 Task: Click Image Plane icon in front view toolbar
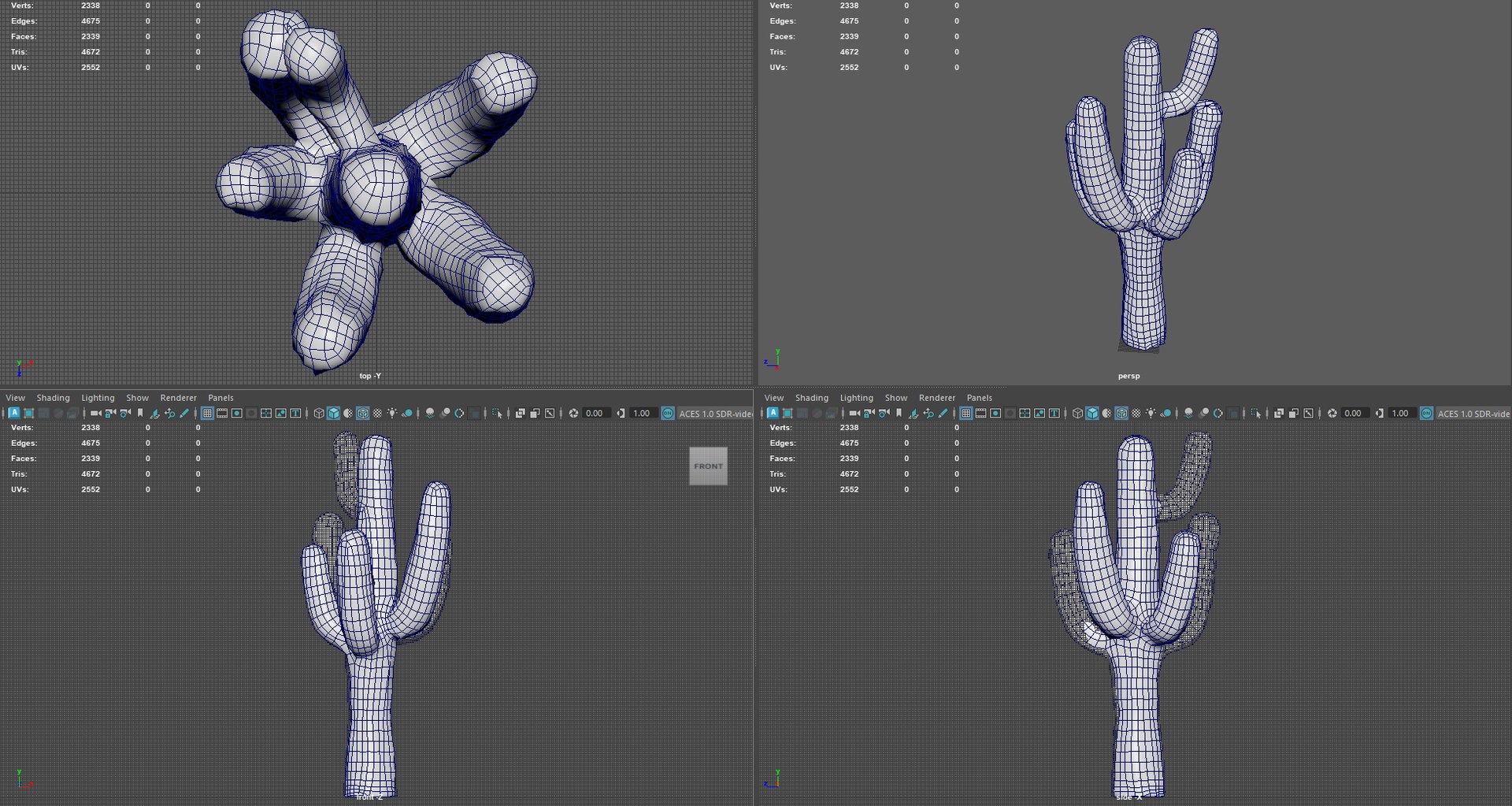click(155, 413)
